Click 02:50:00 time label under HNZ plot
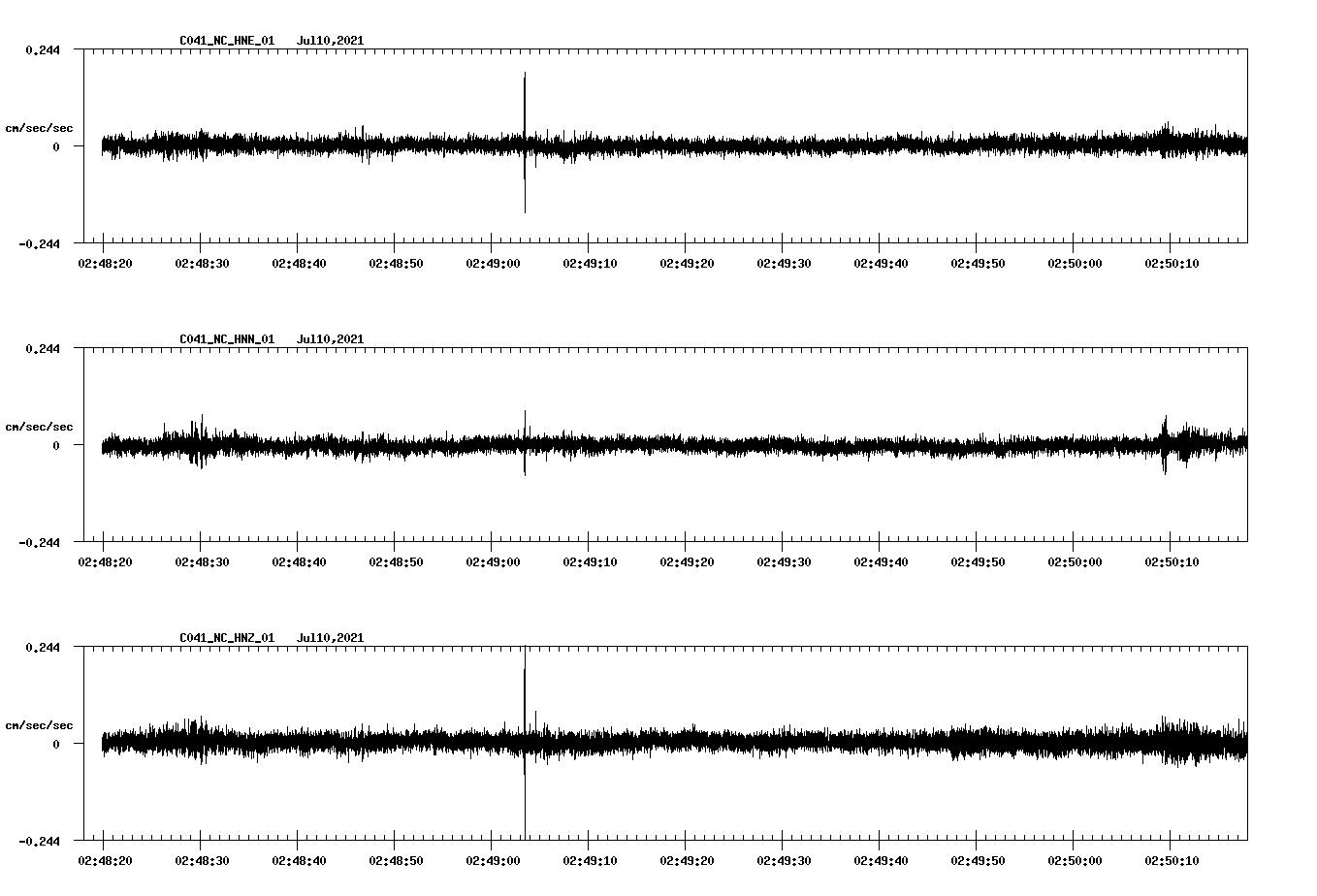This screenshot has width=1317, height=896. (1075, 860)
